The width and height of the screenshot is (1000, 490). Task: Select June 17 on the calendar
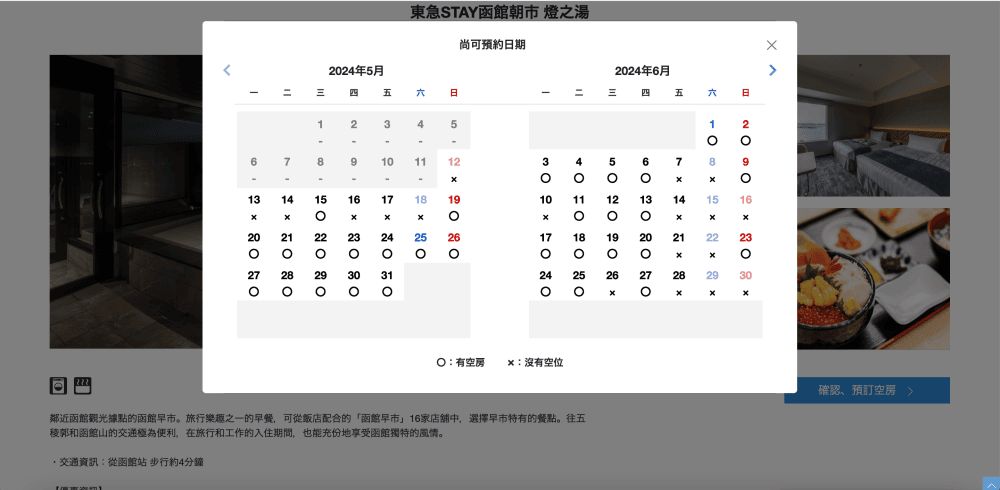click(x=545, y=245)
